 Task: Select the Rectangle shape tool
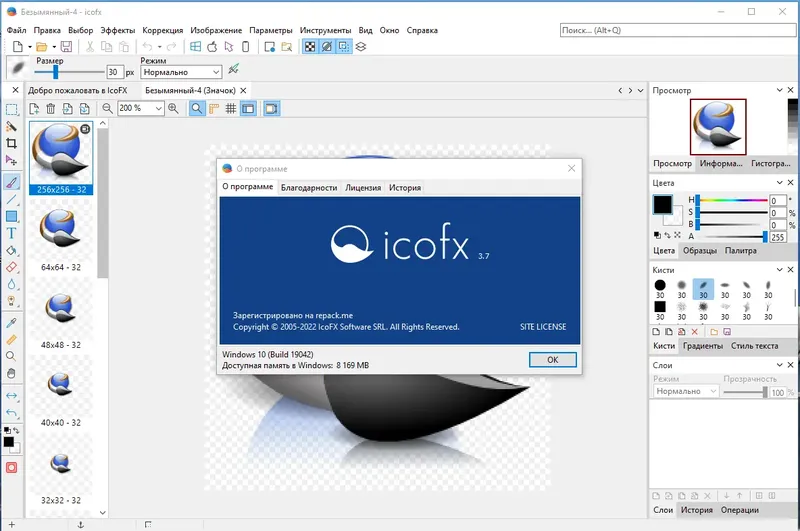[x=11, y=216]
